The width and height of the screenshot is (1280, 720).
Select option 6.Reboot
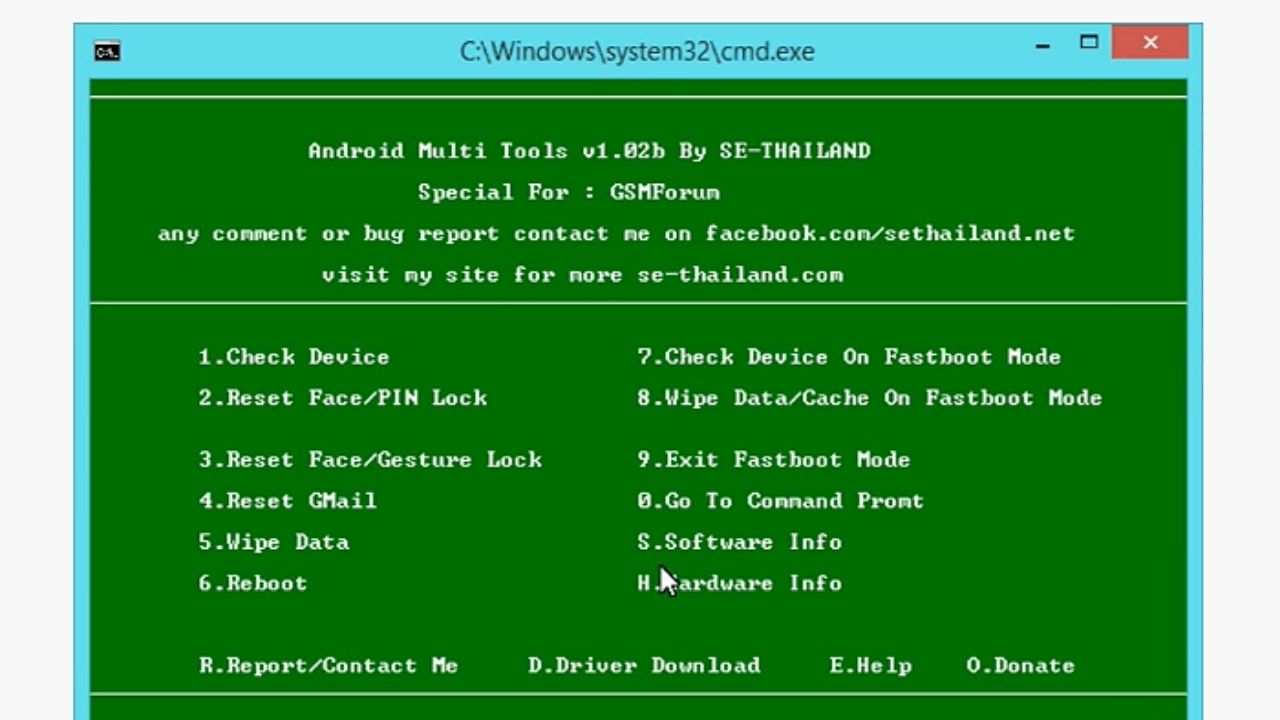253,583
